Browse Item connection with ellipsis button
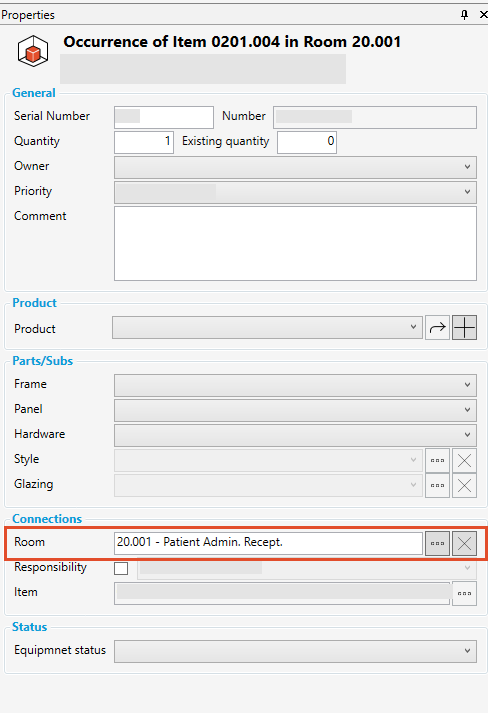The image size is (488, 713). (464, 593)
